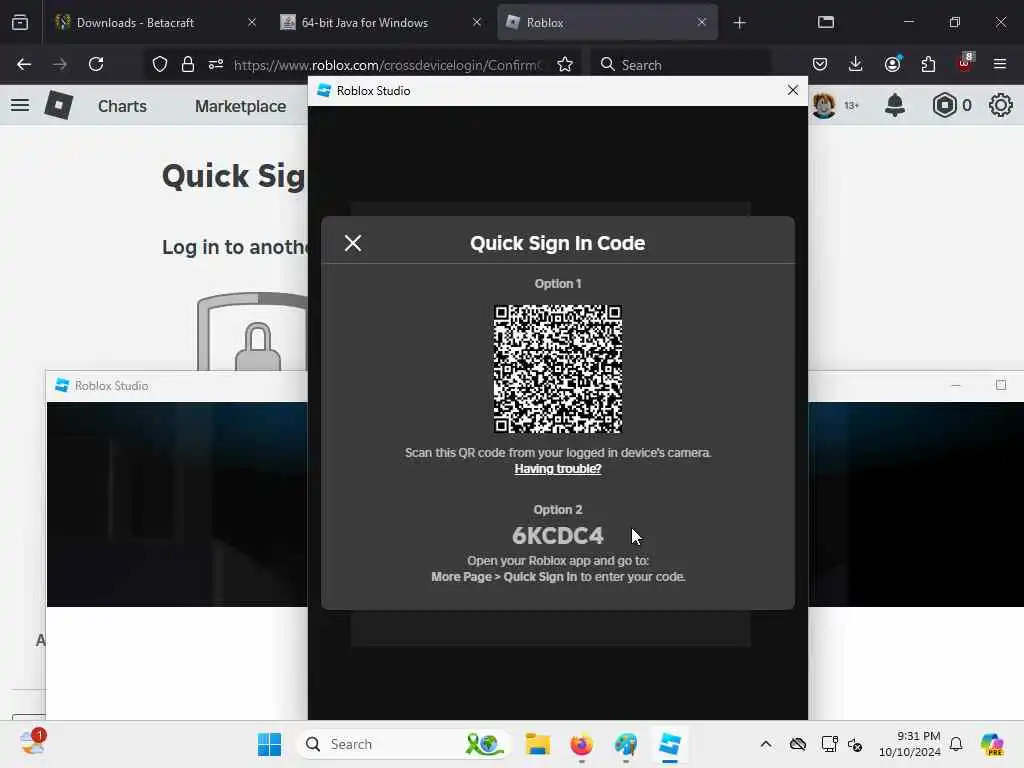Close the Roblox Studio login window

point(793,90)
